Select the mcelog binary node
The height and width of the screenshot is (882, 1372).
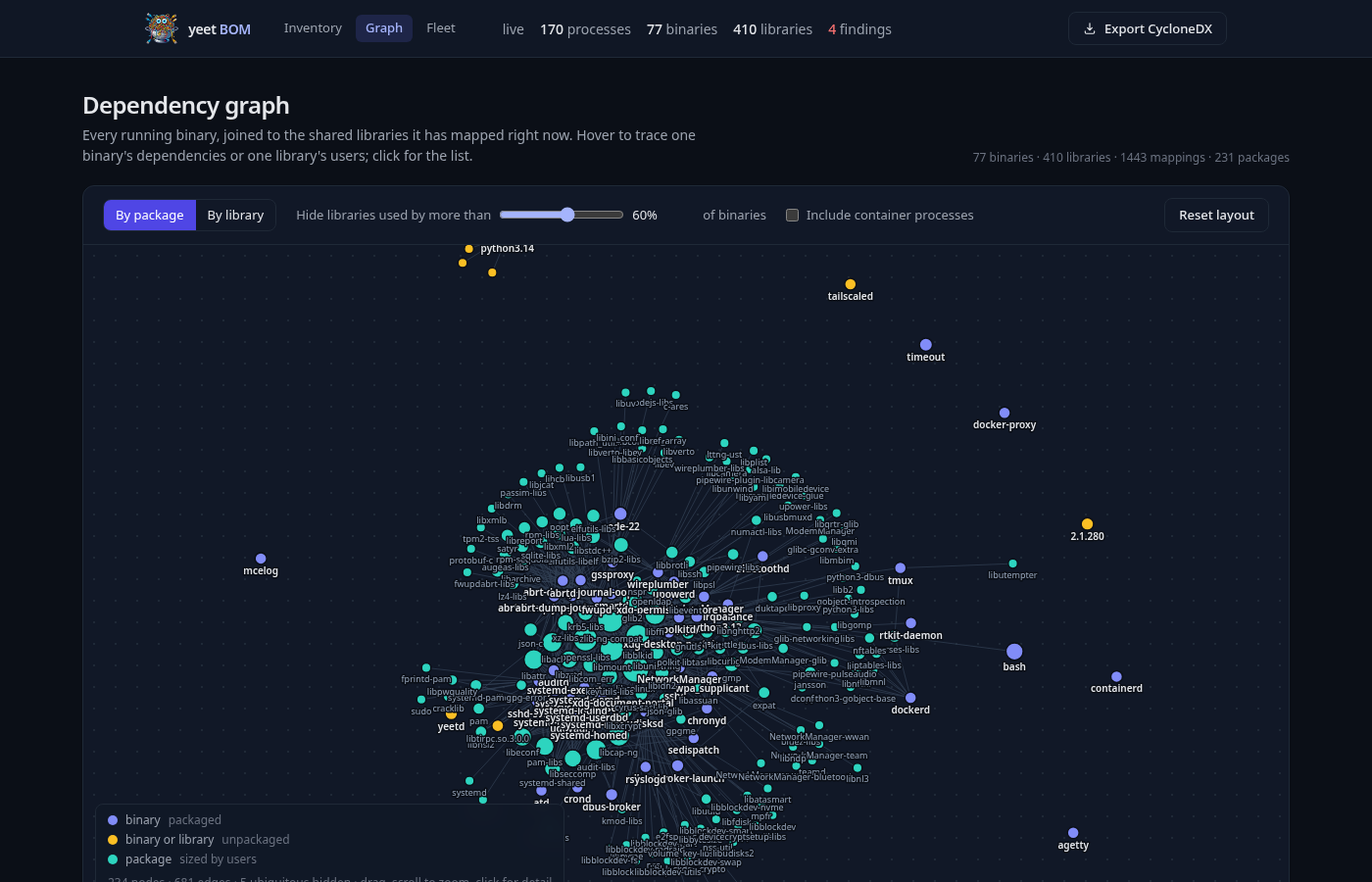261,559
